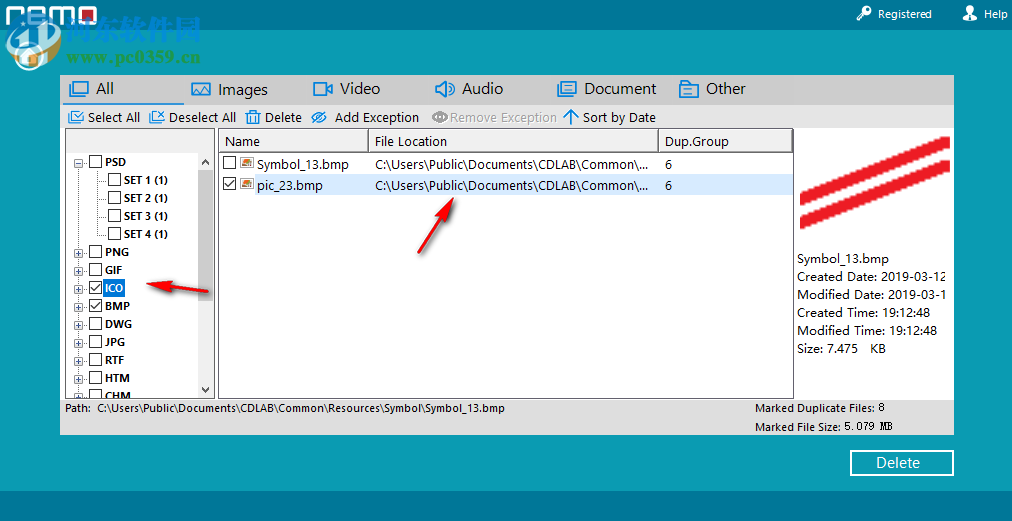Image resolution: width=1012 pixels, height=521 pixels.
Task: Sort by the File Location column header
Action: coord(513,141)
